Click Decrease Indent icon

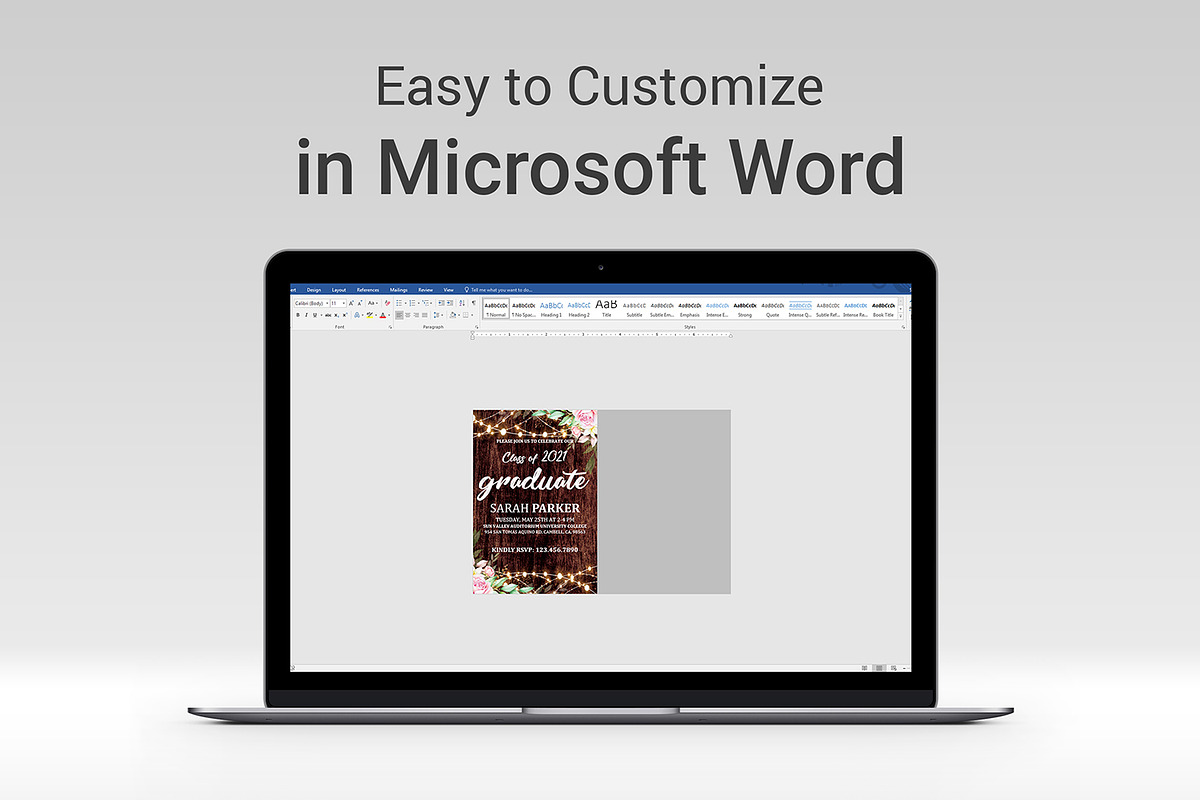pyautogui.click(x=441, y=303)
